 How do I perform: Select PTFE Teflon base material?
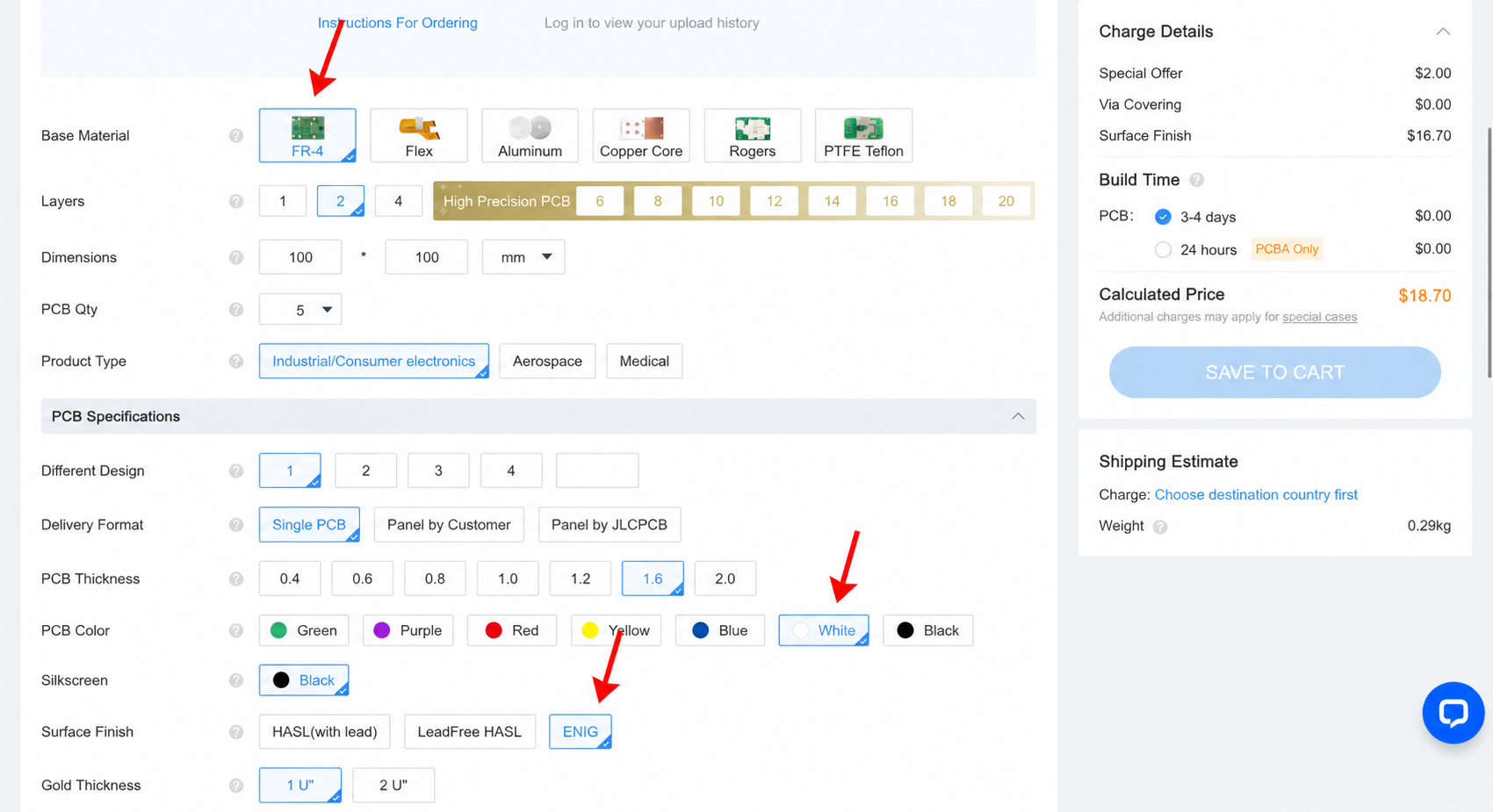coord(863,135)
